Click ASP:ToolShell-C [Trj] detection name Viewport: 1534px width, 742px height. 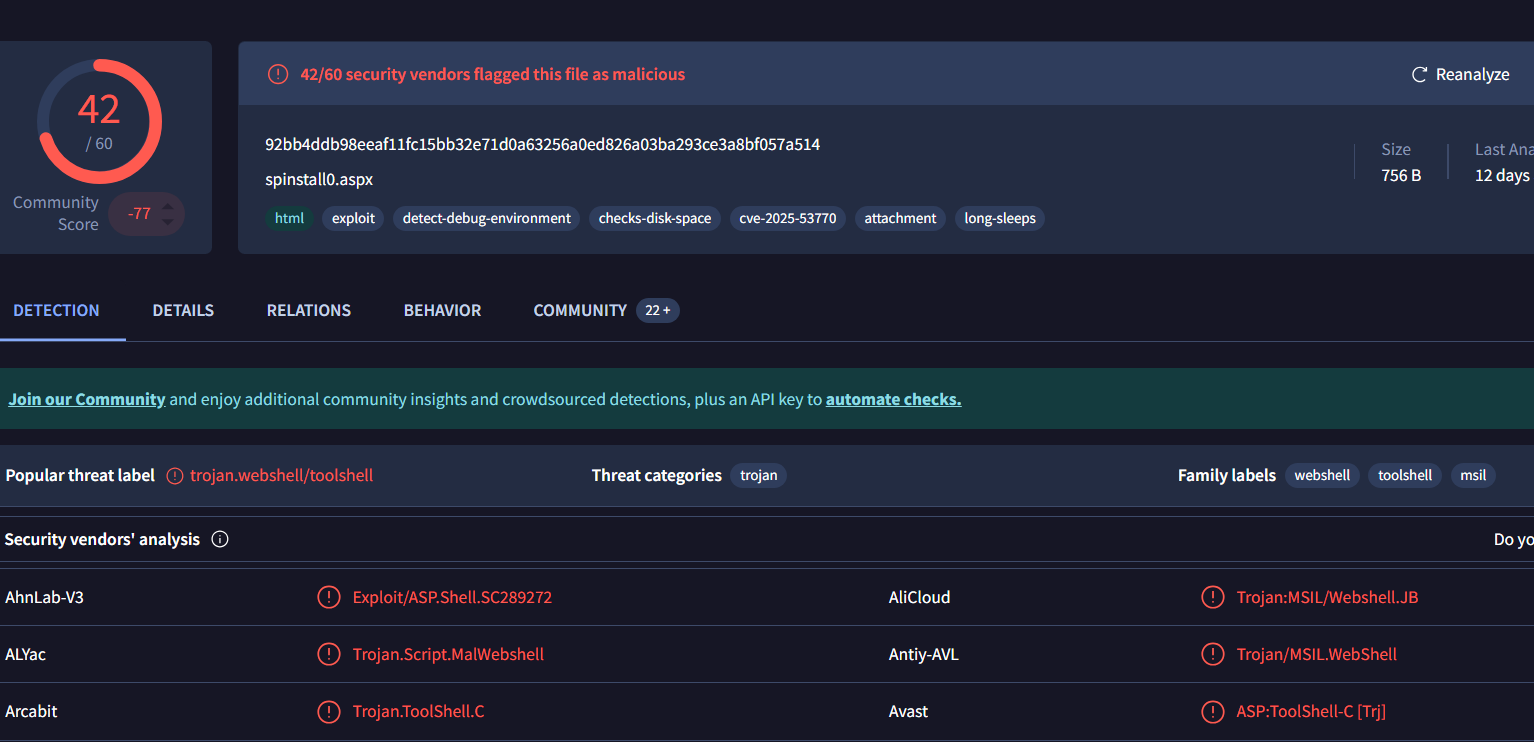click(1311, 712)
